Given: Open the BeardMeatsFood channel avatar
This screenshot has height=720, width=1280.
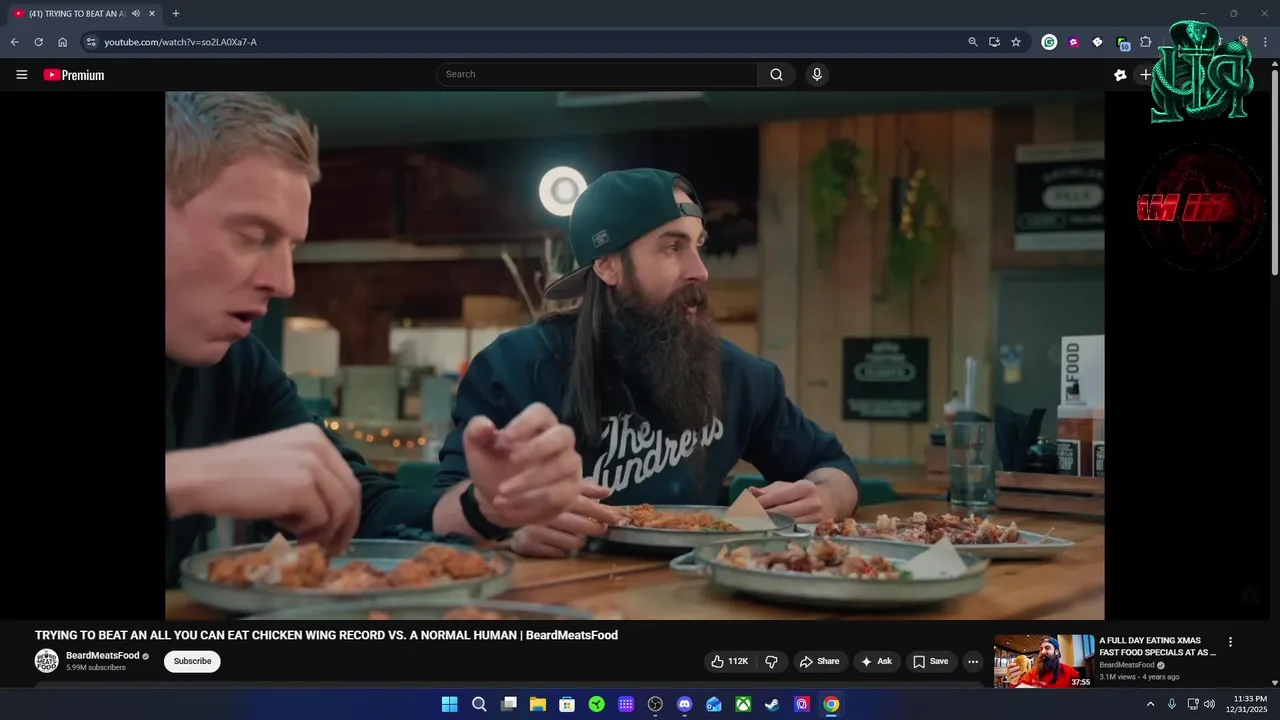Looking at the screenshot, I should click(x=47, y=661).
